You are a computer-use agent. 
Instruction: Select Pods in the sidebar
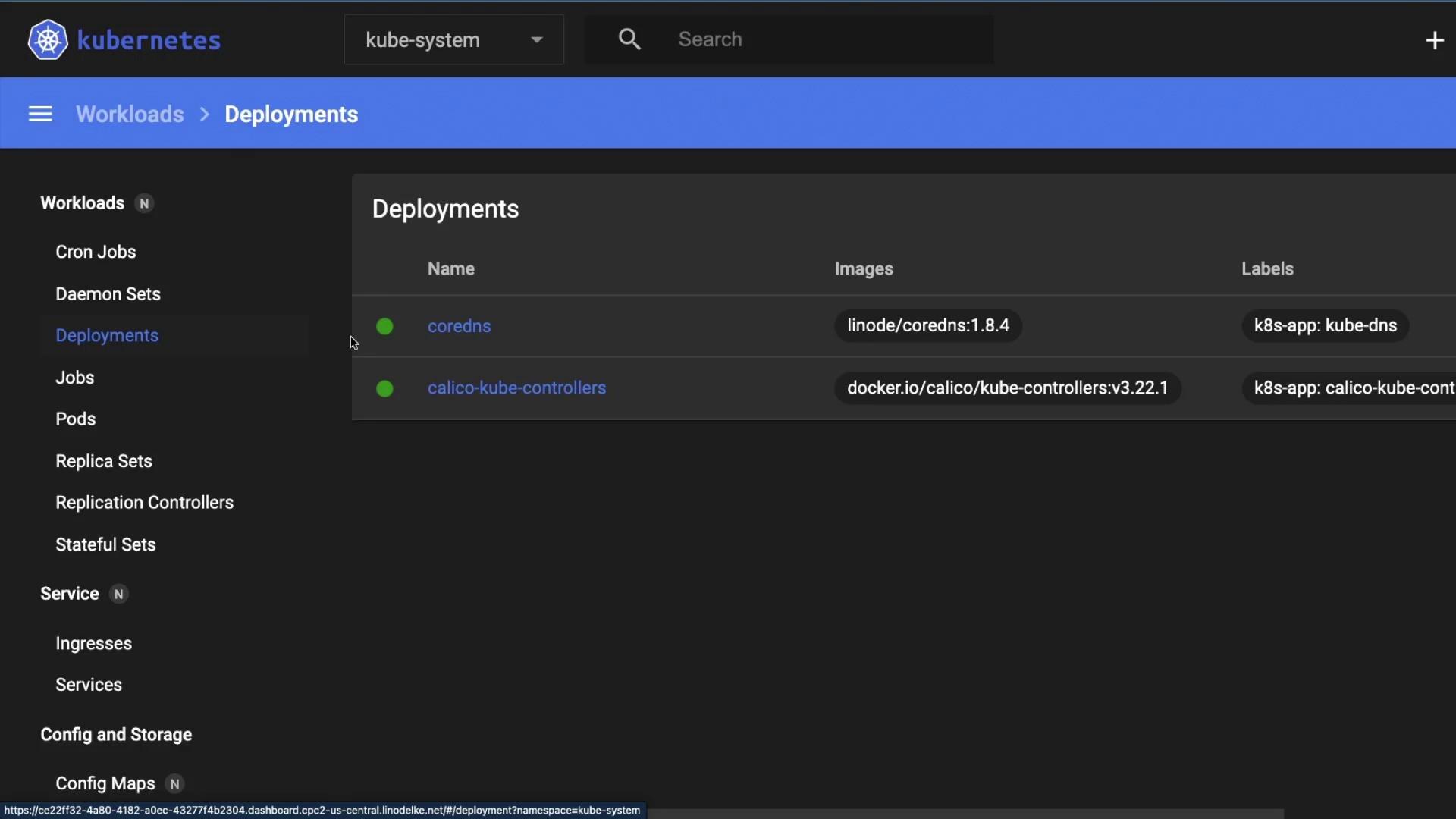click(75, 419)
